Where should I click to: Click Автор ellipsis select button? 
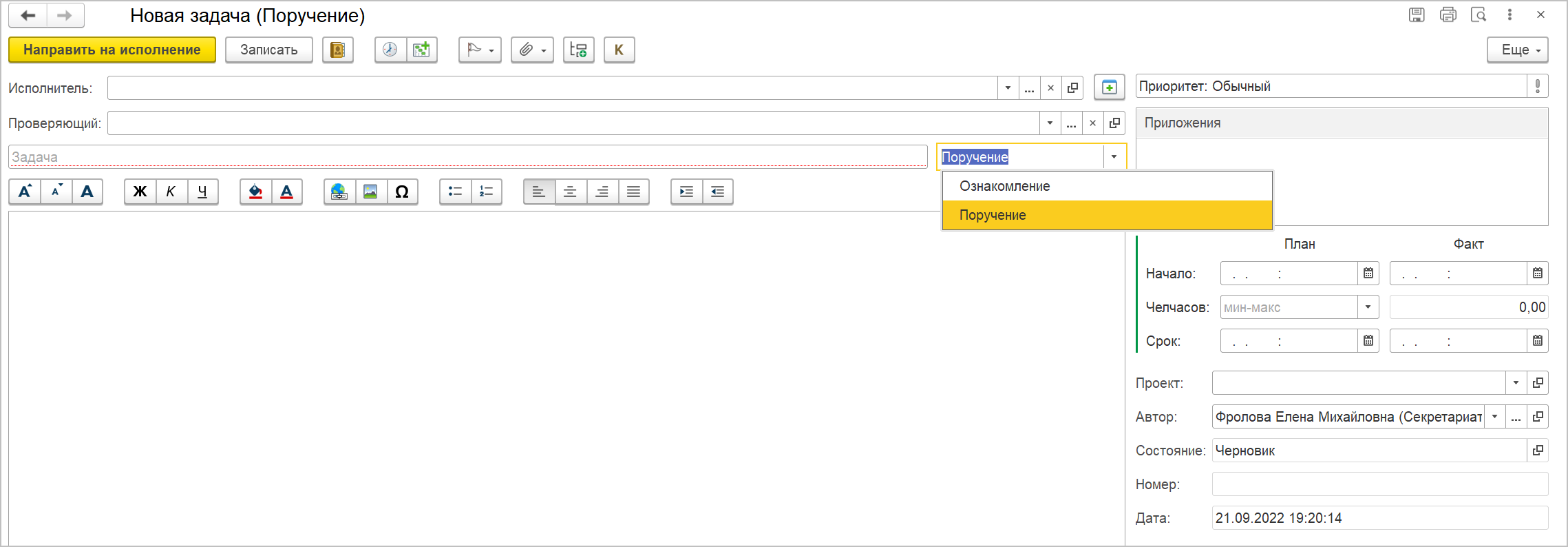tap(1516, 416)
